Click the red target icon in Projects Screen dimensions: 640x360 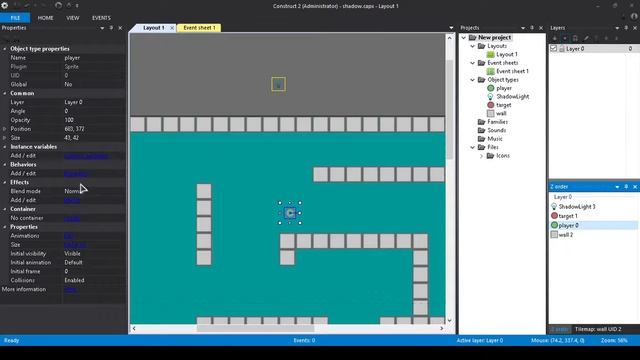tap(491, 105)
